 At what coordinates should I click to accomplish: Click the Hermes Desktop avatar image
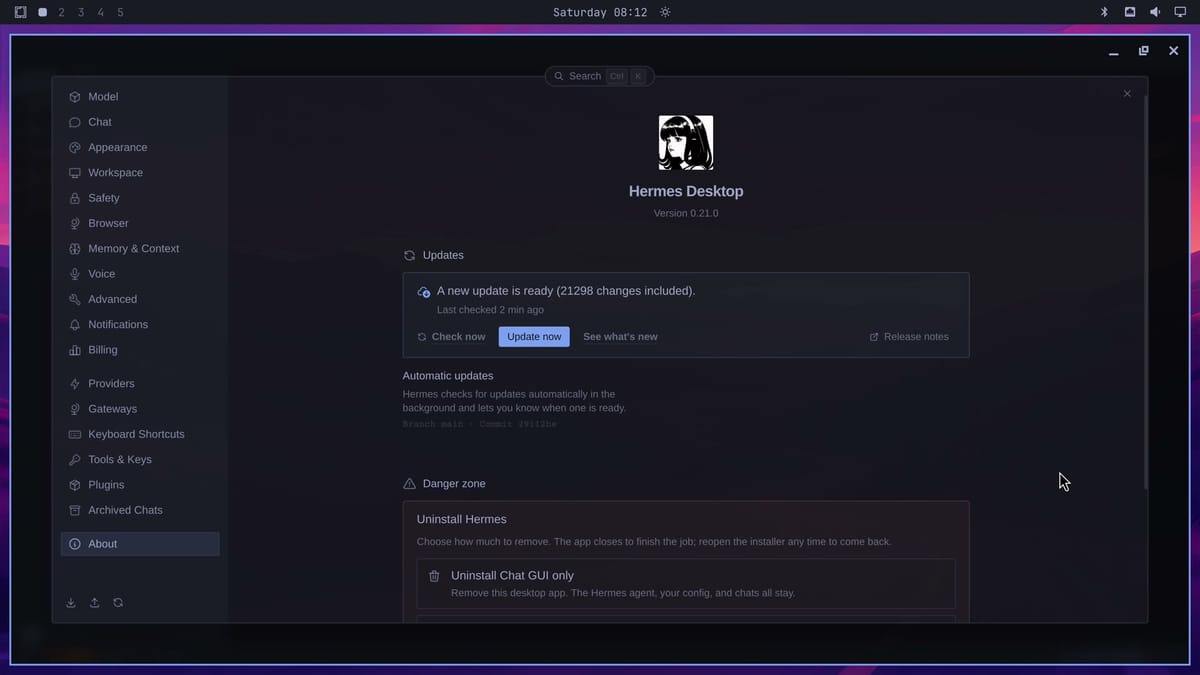(x=686, y=143)
